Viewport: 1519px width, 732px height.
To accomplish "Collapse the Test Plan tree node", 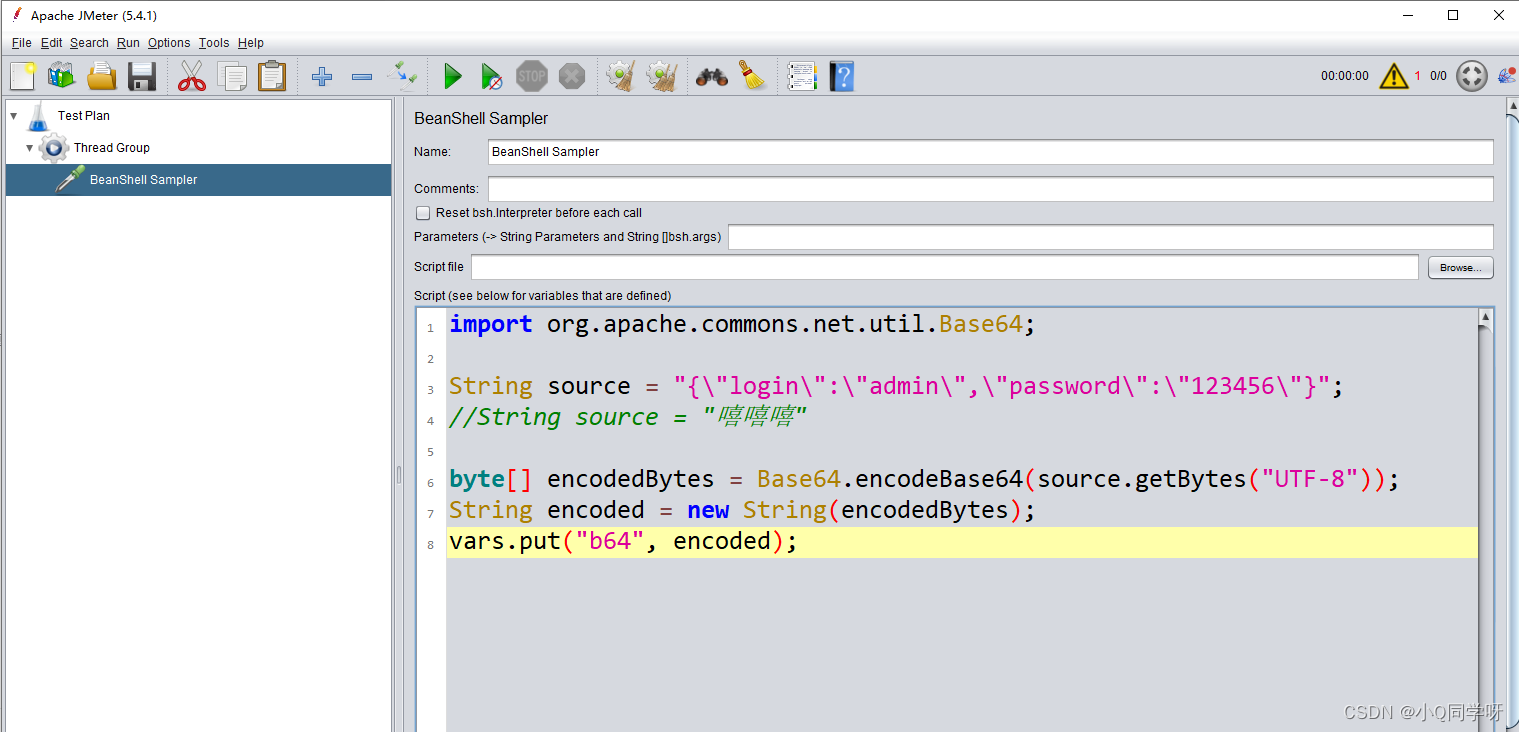I will [x=14, y=115].
